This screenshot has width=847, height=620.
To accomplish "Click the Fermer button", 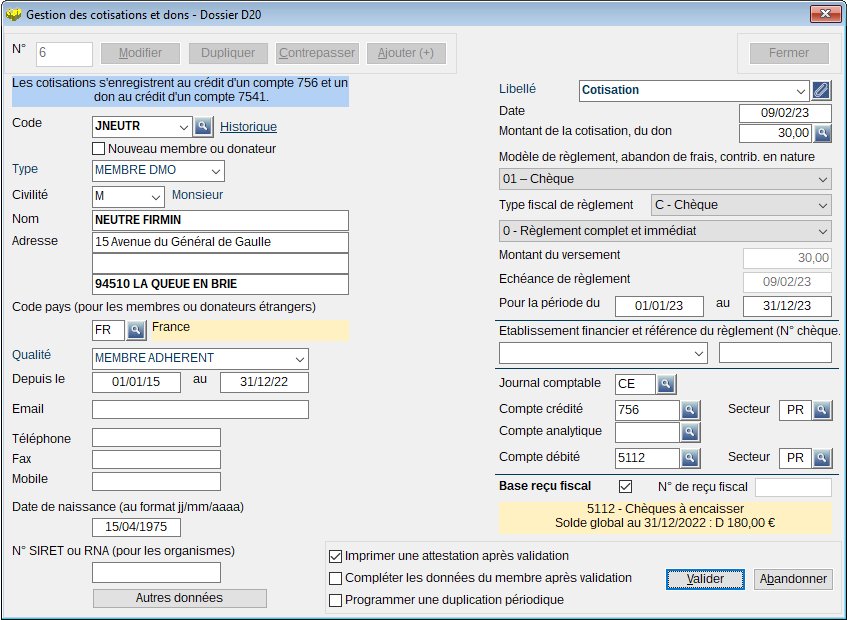I will [789, 53].
